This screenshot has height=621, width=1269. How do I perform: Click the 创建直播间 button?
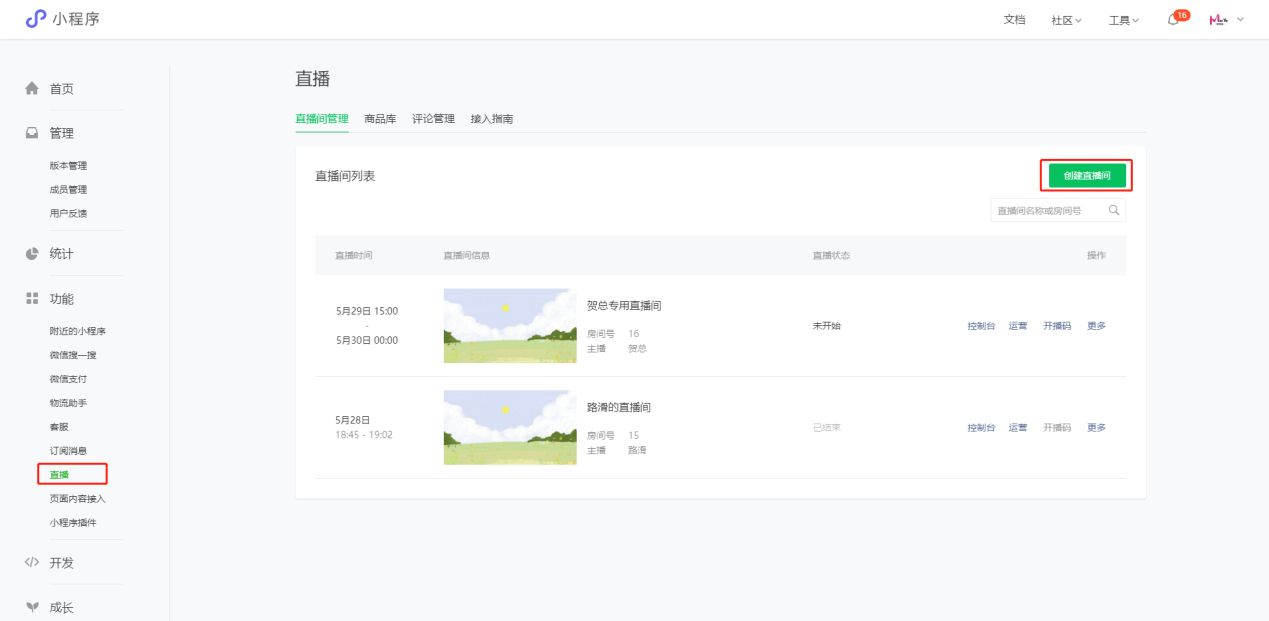click(1086, 175)
